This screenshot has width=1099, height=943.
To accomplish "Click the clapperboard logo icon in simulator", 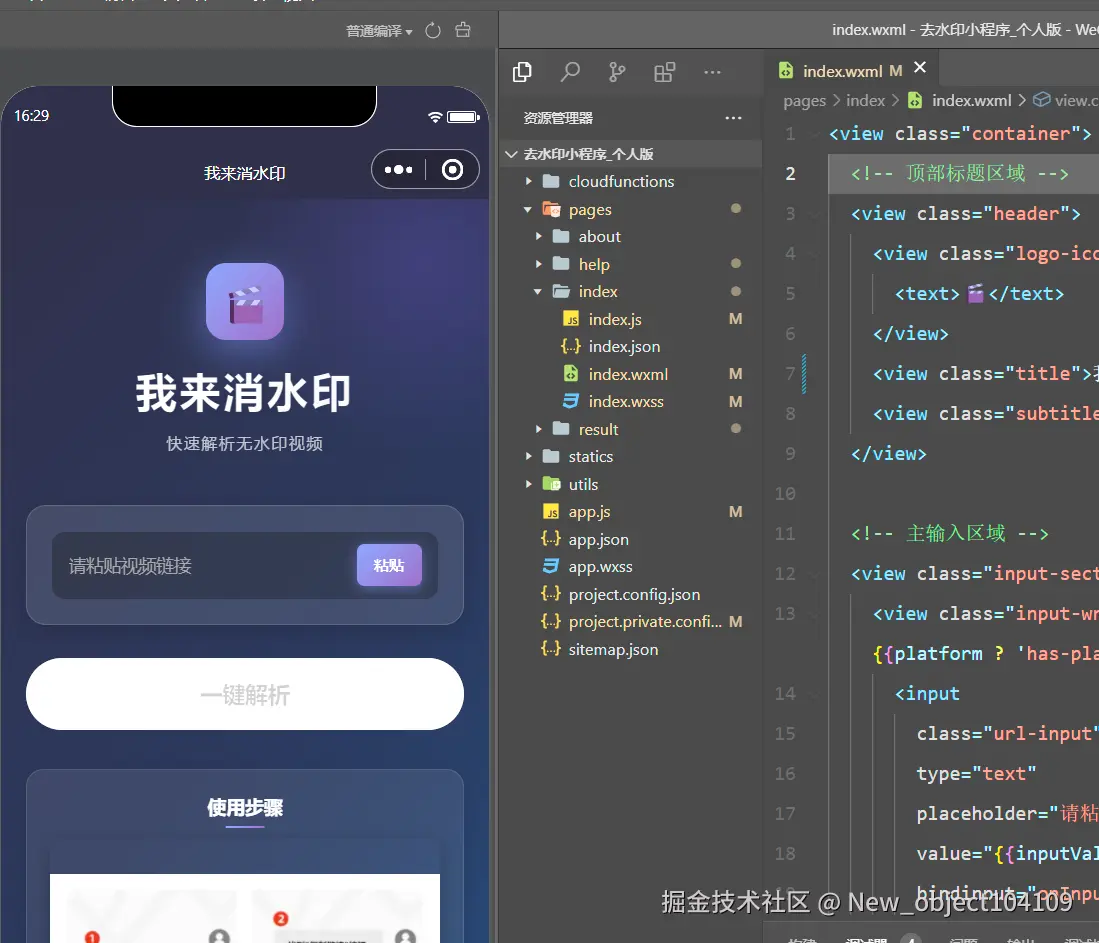I will click(x=245, y=301).
